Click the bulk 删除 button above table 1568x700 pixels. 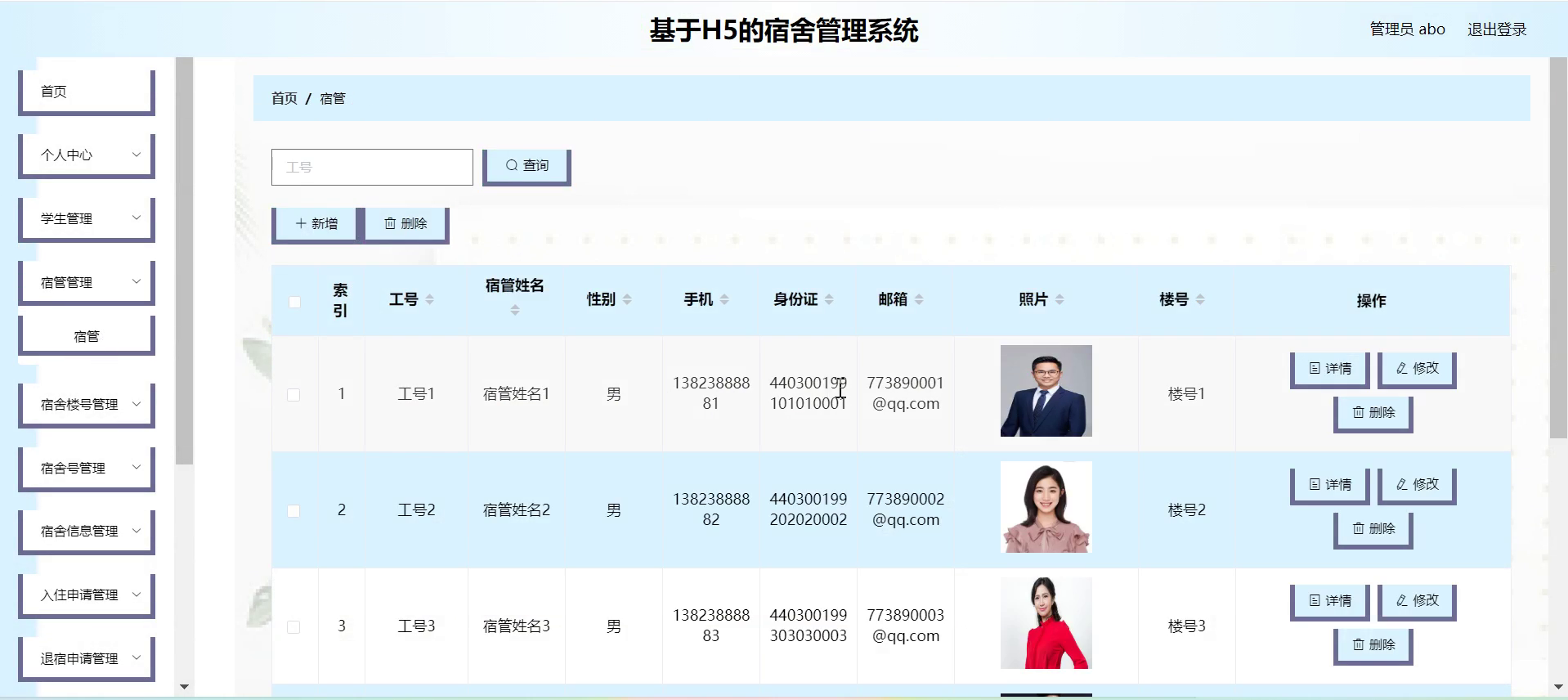coord(406,224)
